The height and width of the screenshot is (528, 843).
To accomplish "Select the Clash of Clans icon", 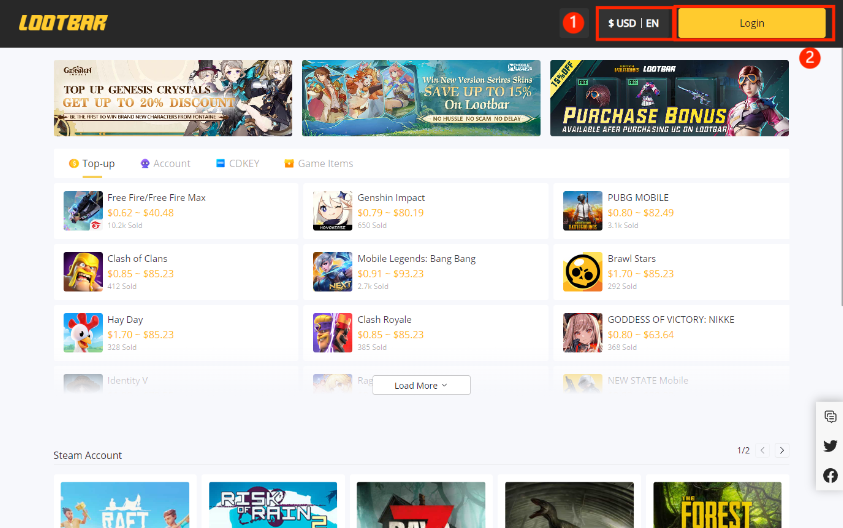I will click(x=83, y=272).
